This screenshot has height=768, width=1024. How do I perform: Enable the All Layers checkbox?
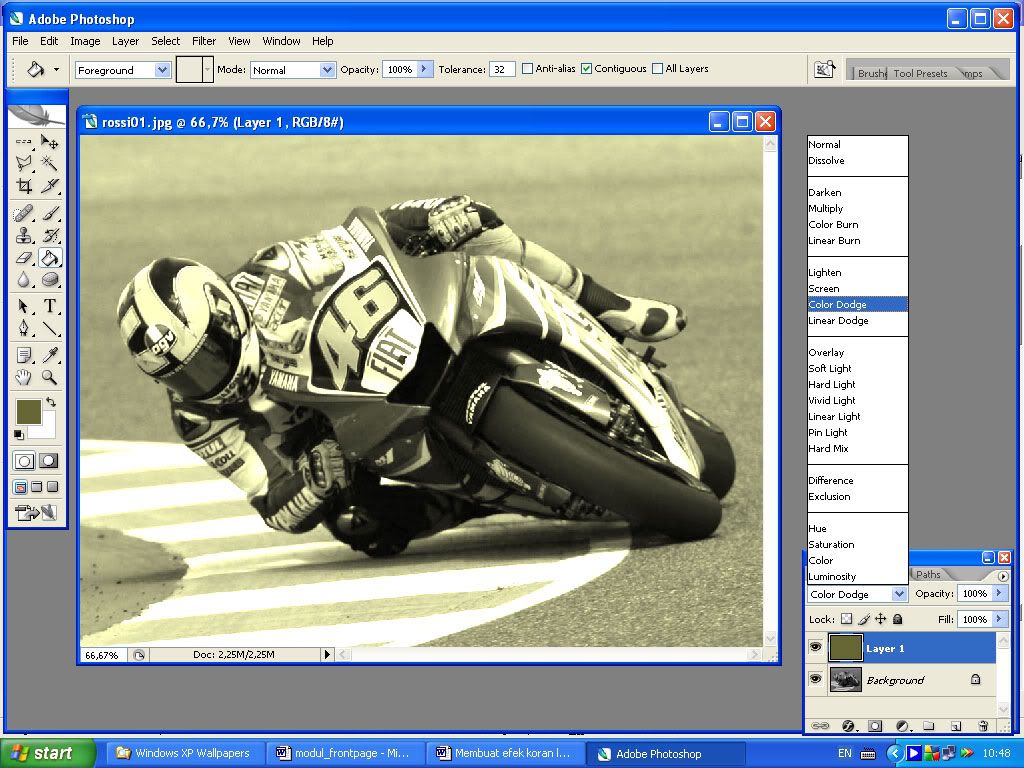tap(658, 69)
